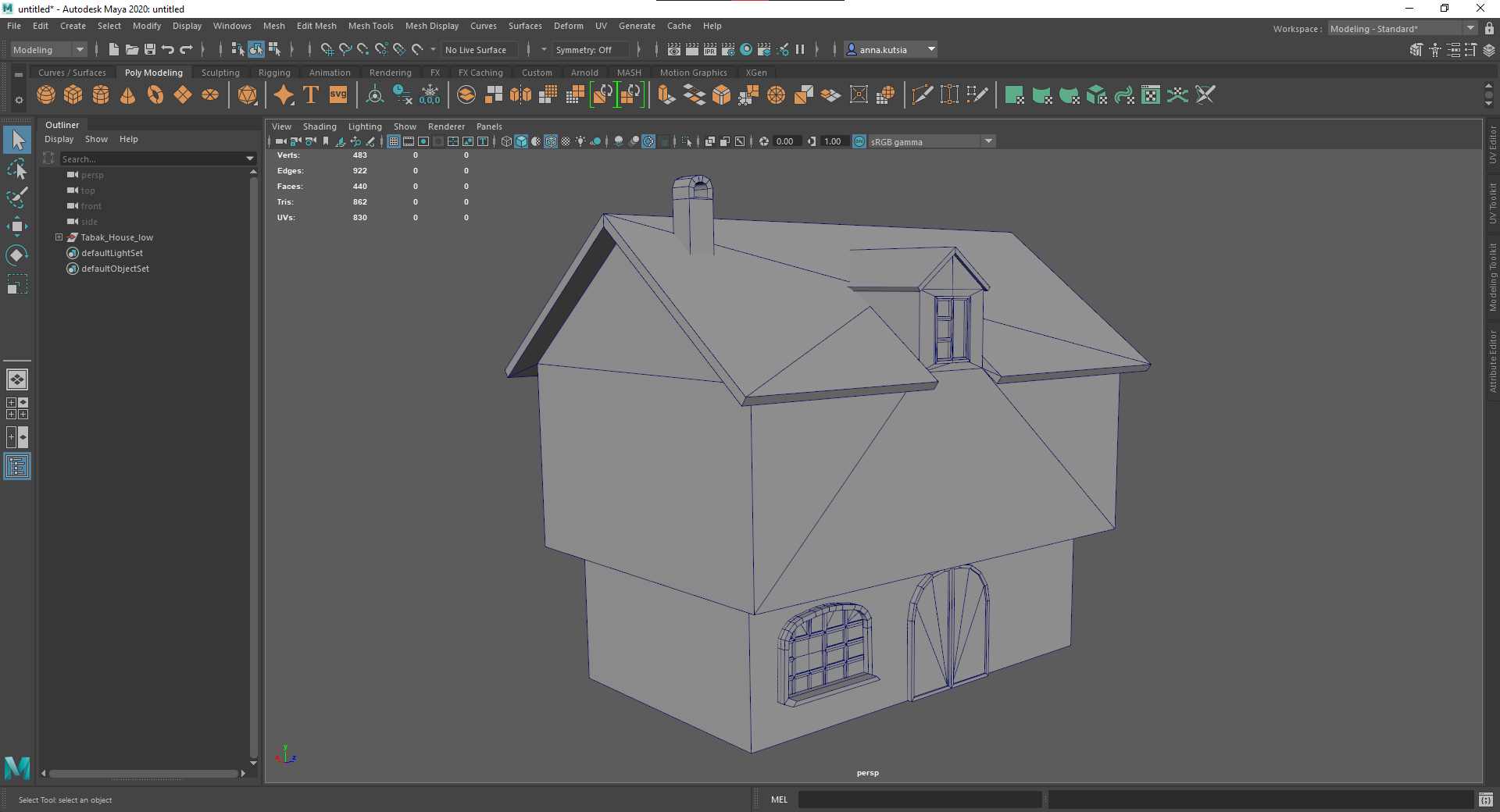Click the IPR render icon
This screenshot has width=1500, height=812.
[709, 49]
